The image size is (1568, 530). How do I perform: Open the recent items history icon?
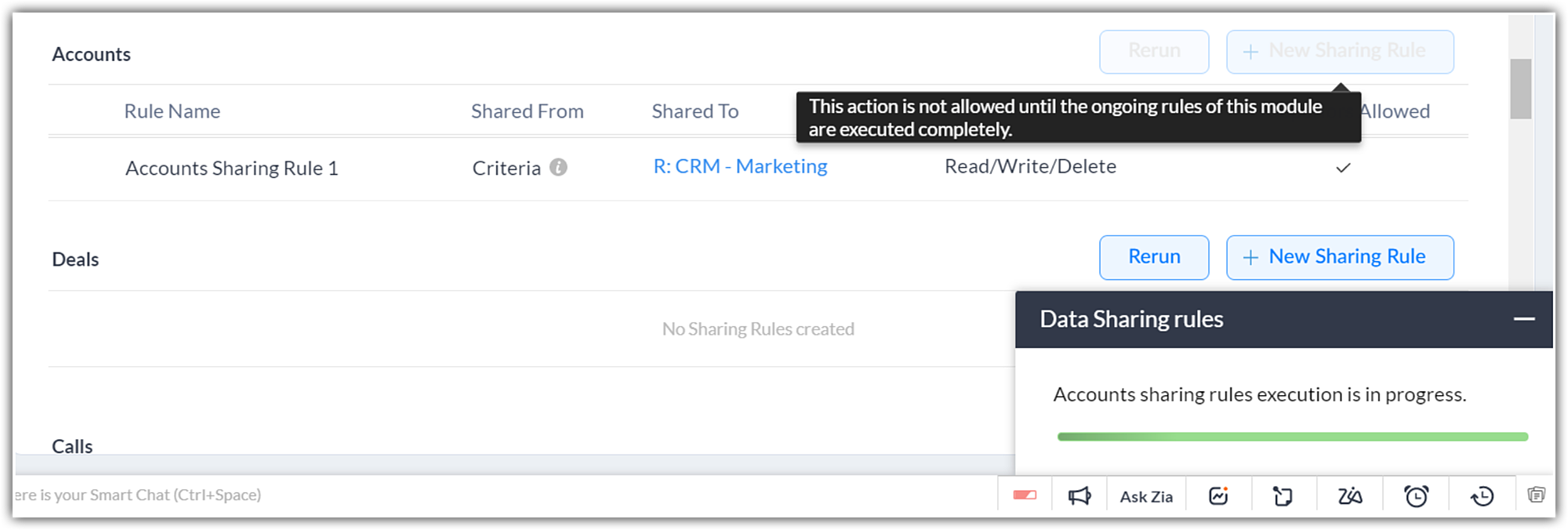(x=1482, y=496)
